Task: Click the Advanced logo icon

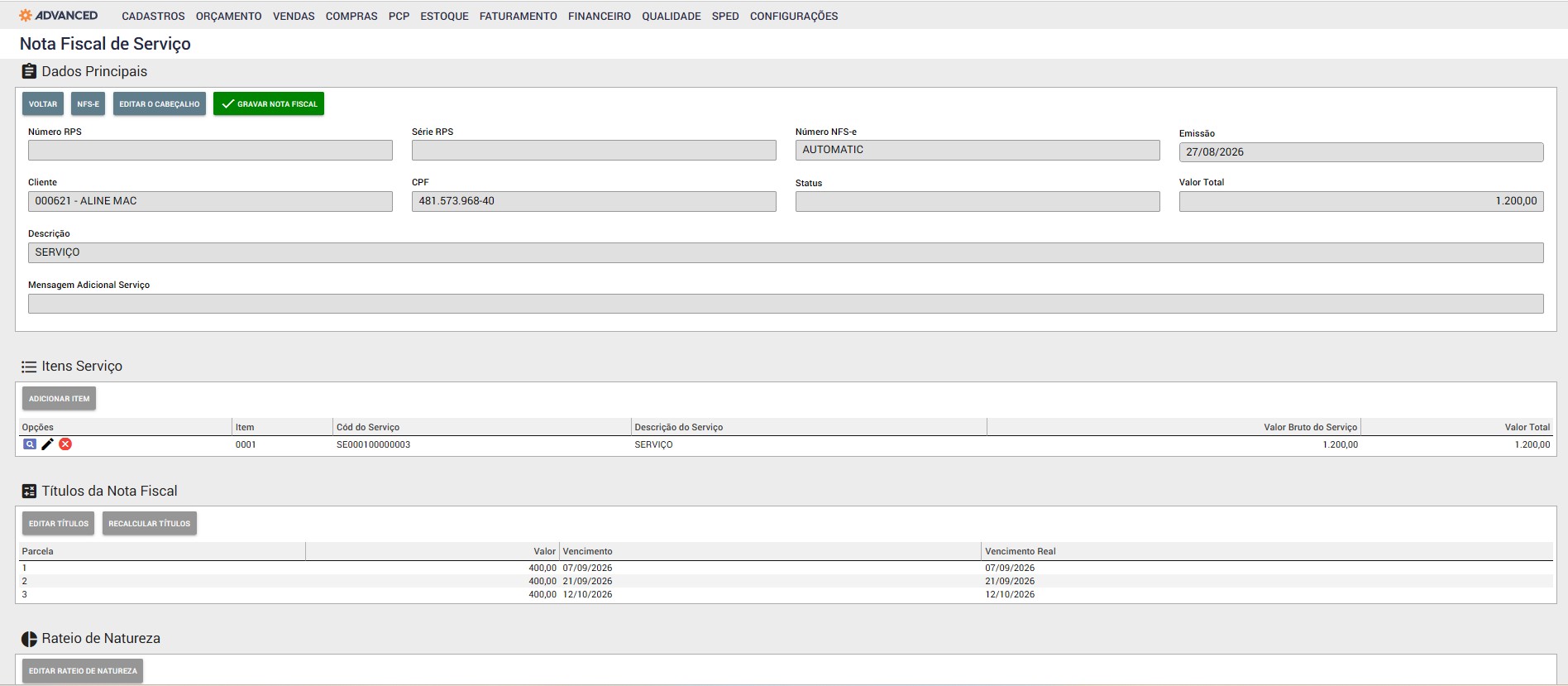Action: click(26, 16)
